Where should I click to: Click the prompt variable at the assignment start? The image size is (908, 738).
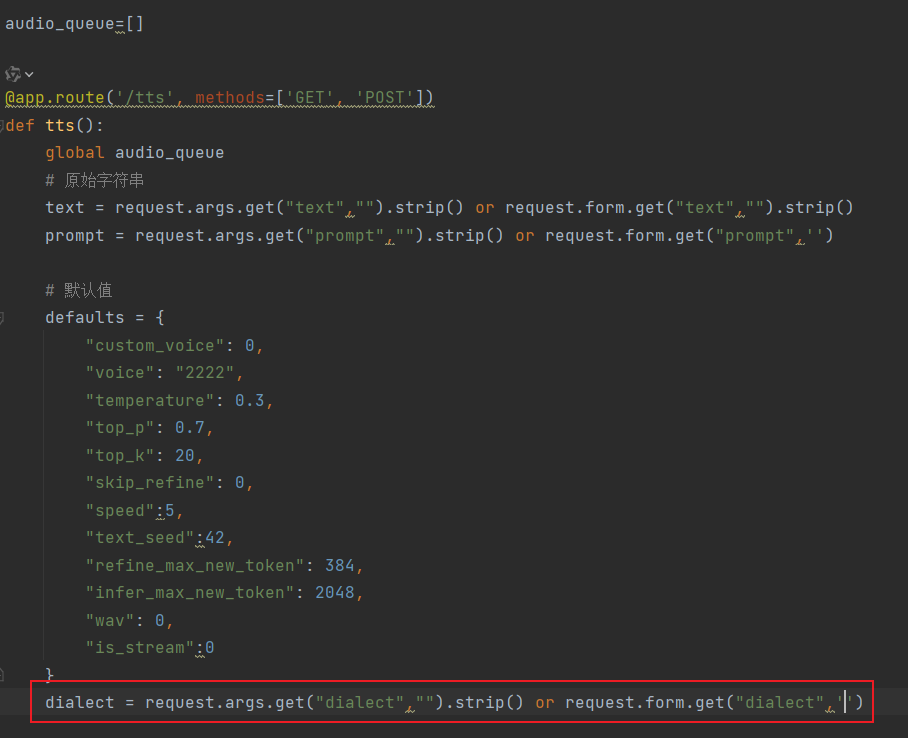tap(75, 235)
